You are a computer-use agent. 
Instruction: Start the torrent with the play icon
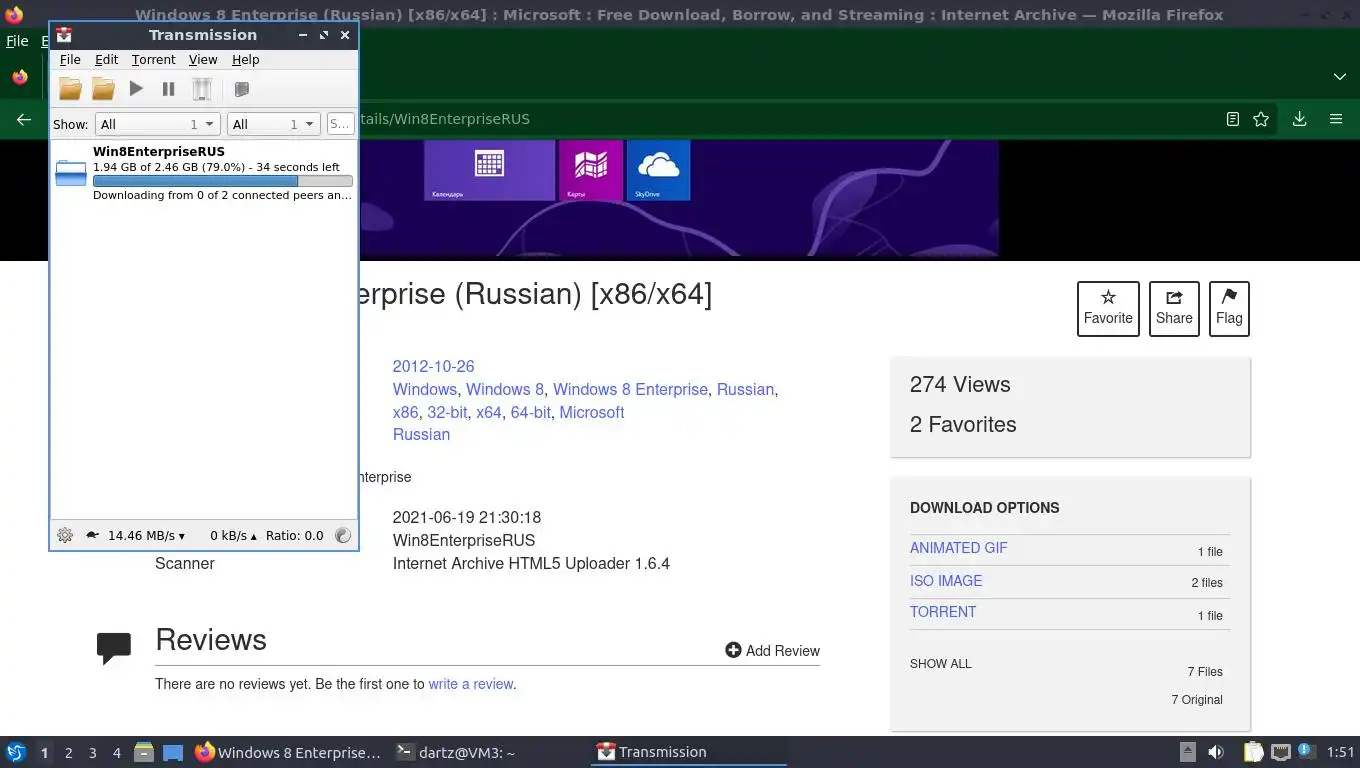136,89
